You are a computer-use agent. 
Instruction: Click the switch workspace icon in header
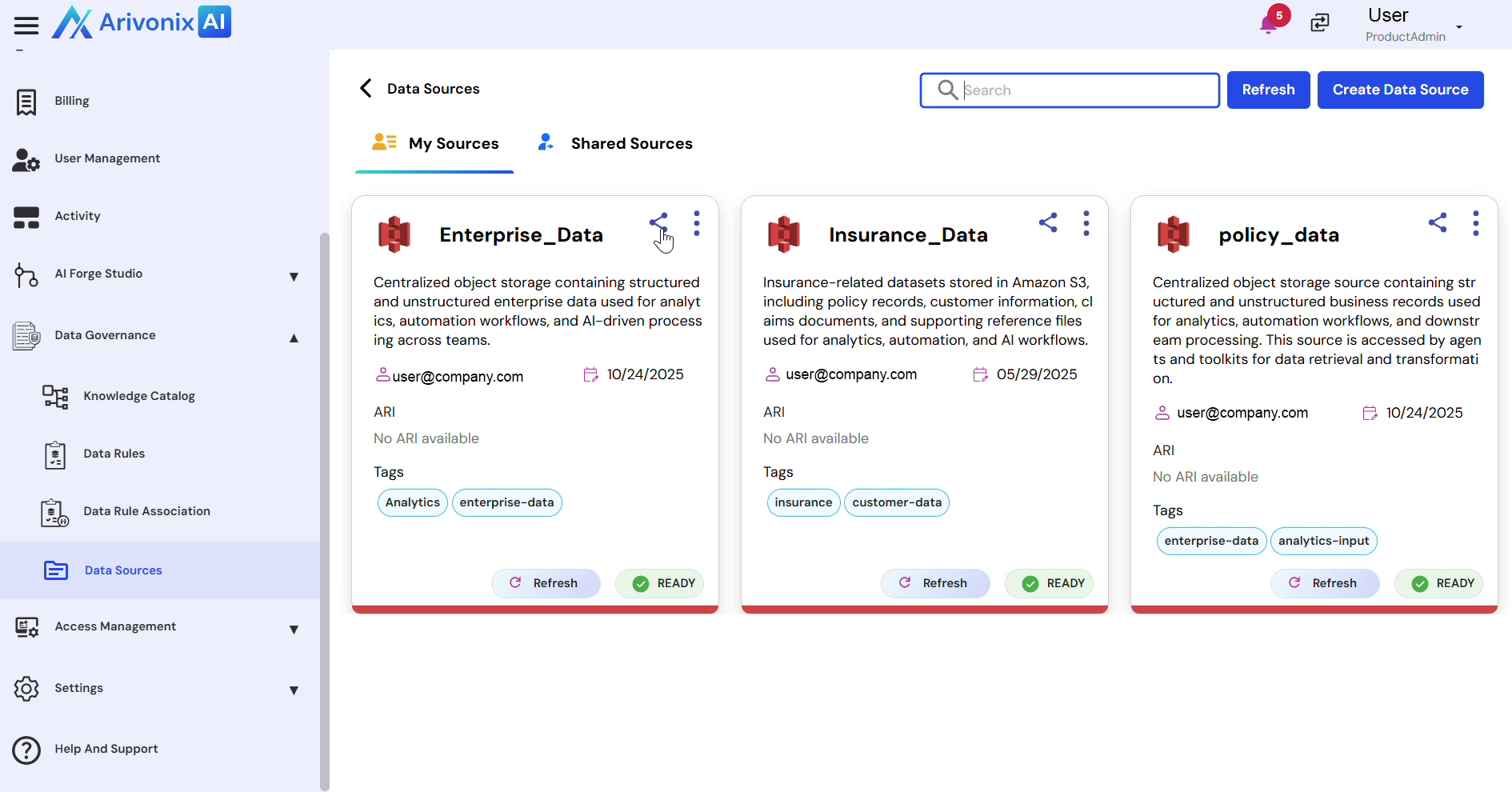1320,23
